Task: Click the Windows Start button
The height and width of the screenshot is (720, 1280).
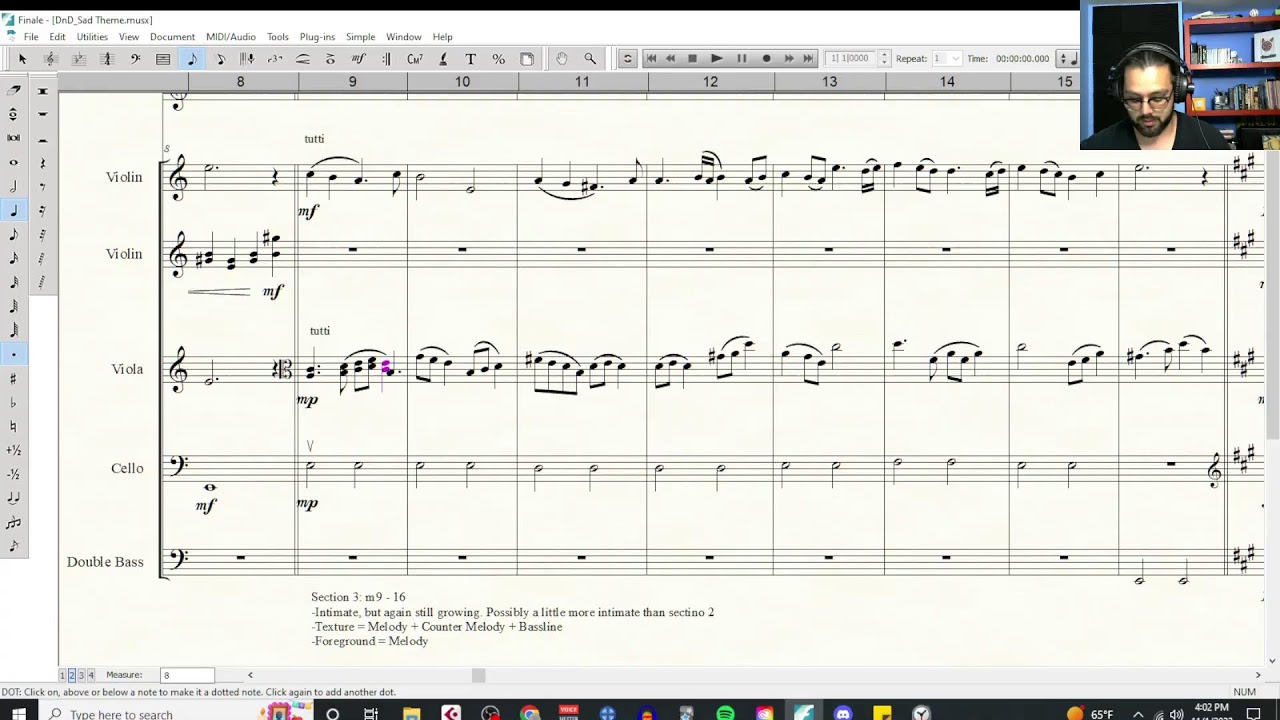Action: (18, 713)
